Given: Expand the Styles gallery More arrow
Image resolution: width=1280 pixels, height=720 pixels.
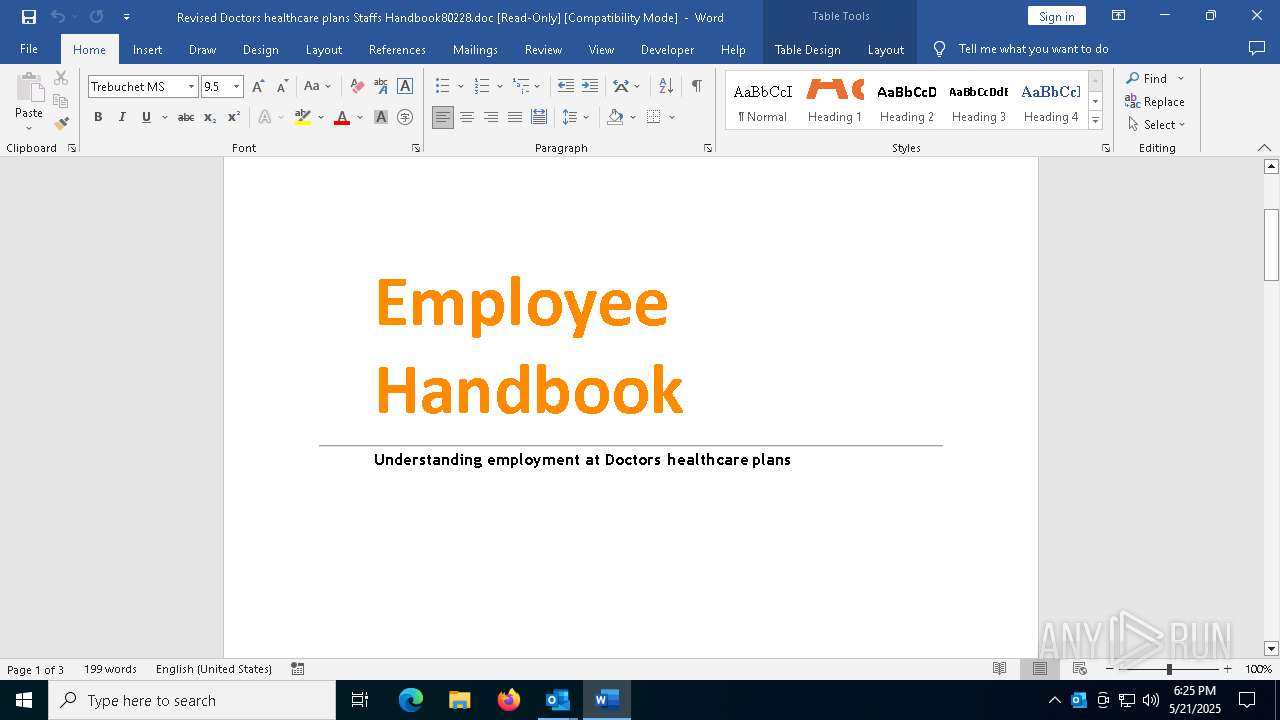Looking at the screenshot, I should pyautogui.click(x=1095, y=121).
